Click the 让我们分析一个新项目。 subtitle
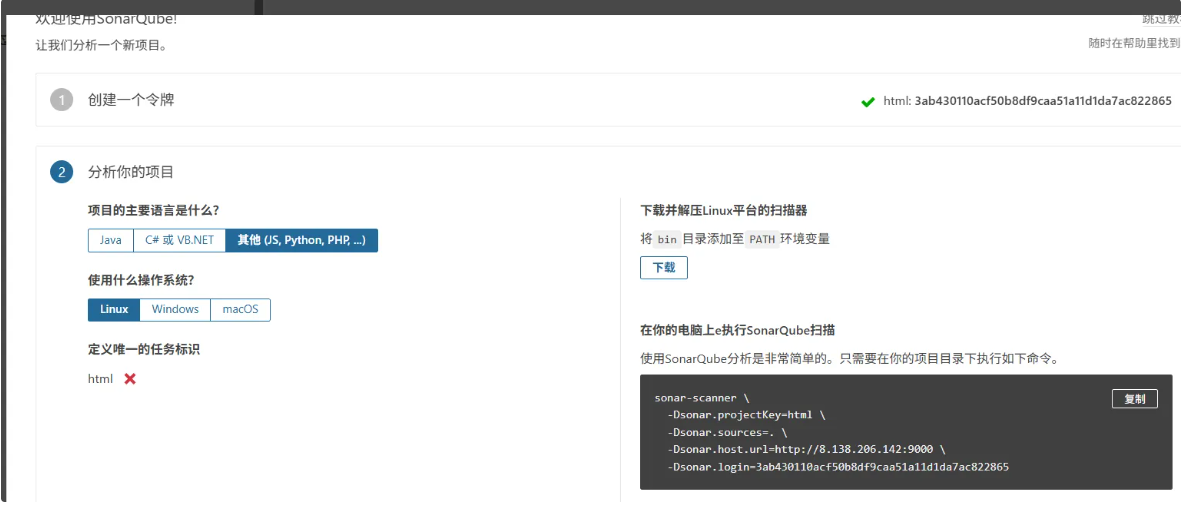The image size is (1200, 507). [102, 45]
